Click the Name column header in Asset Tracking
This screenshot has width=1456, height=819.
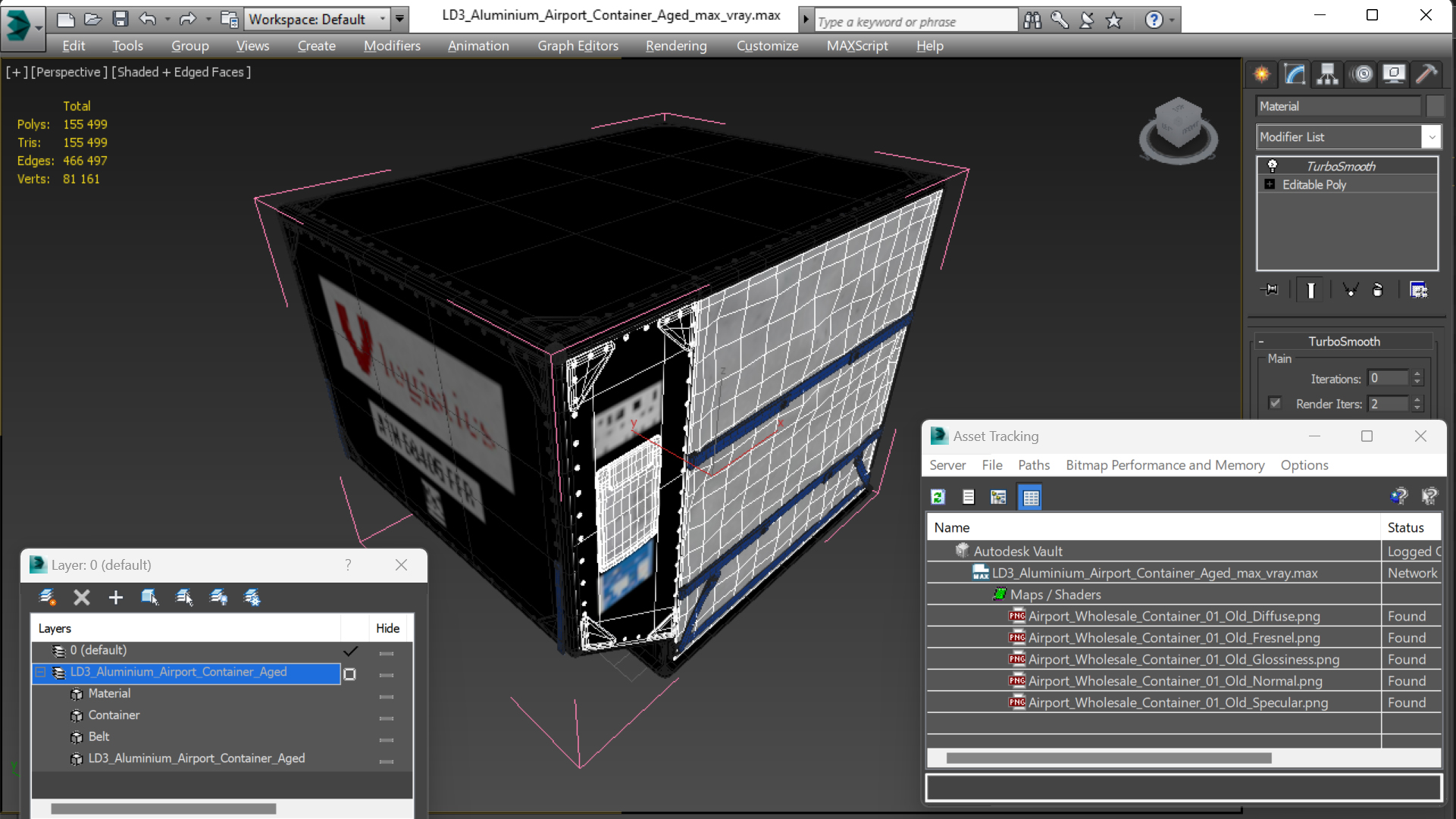tap(1154, 527)
